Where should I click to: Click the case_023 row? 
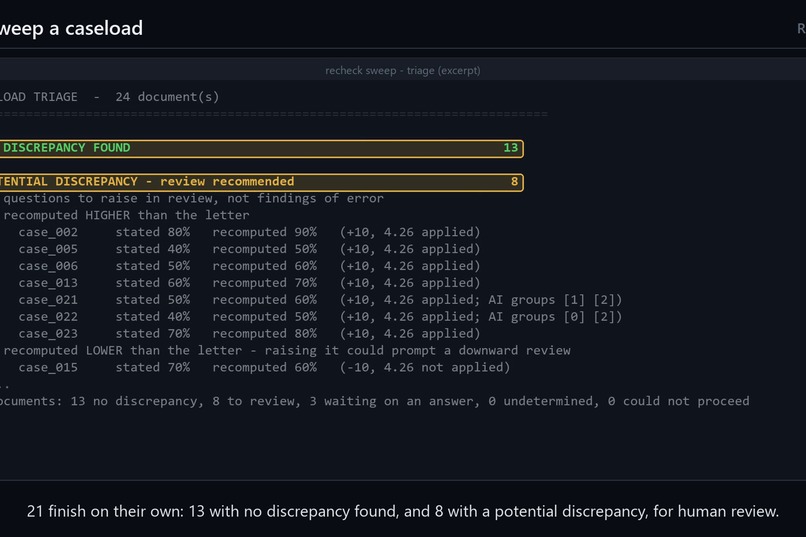pyautogui.click(x=249, y=334)
